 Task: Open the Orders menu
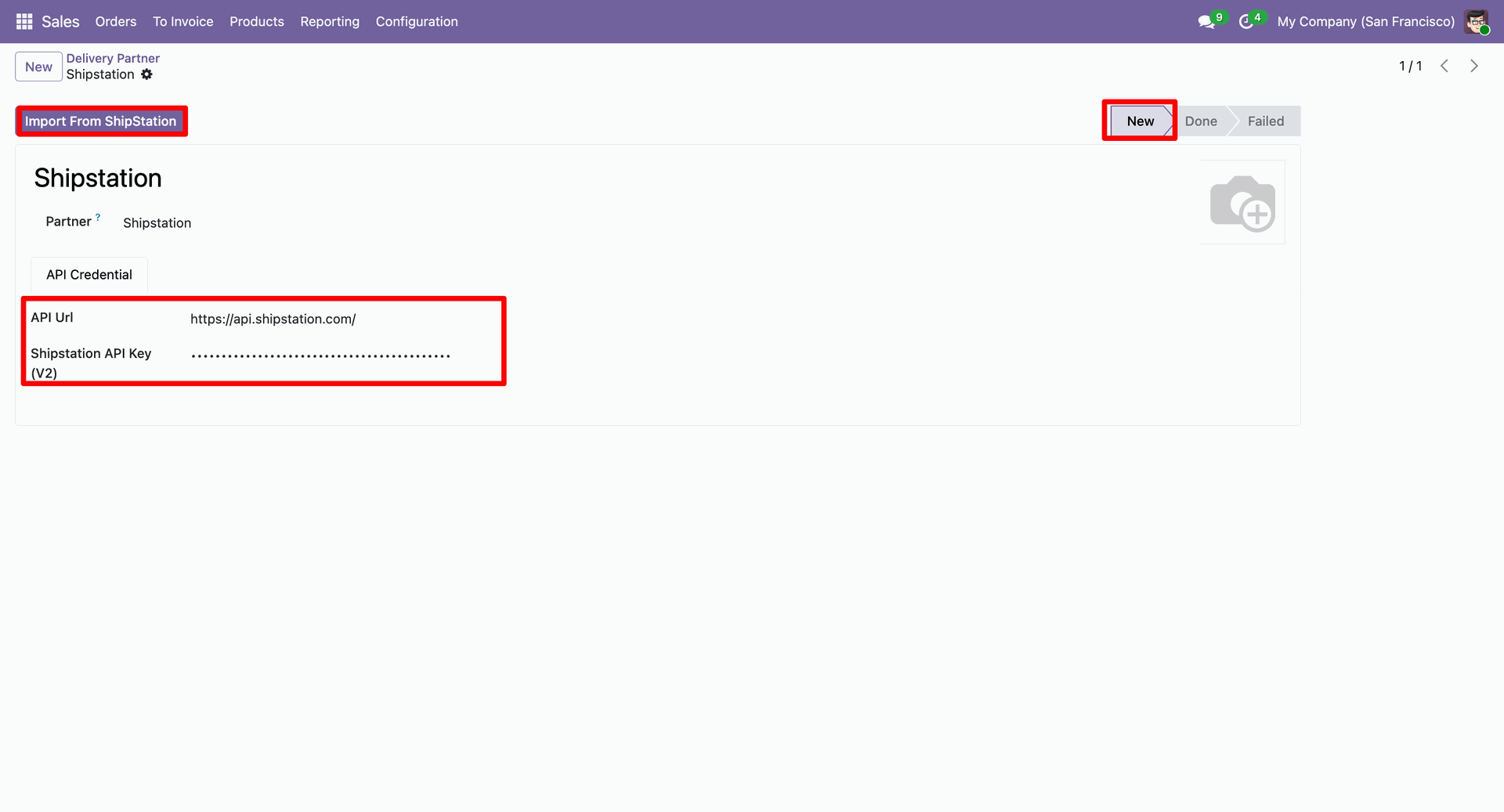tap(116, 21)
